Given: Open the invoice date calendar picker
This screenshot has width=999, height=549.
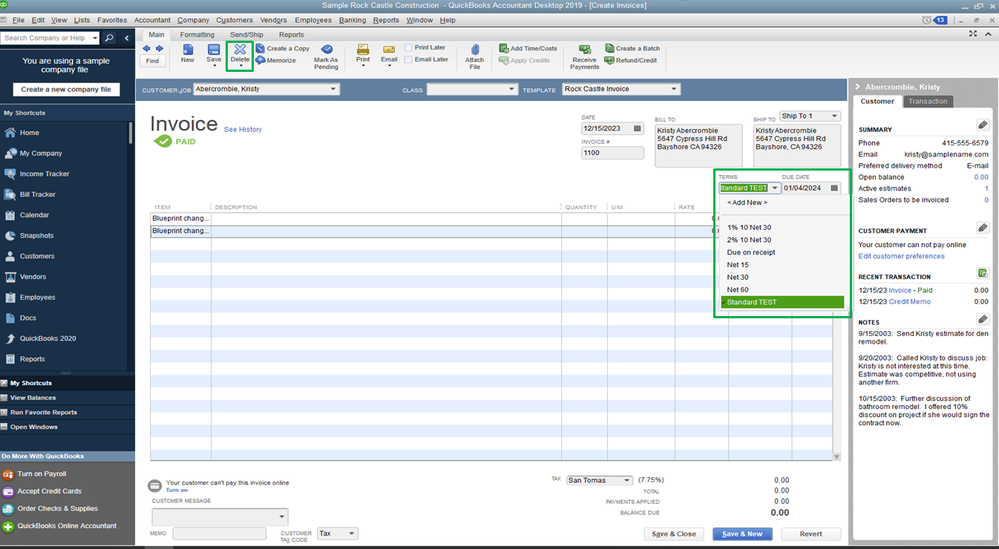Looking at the screenshot, I should point(637,128).
